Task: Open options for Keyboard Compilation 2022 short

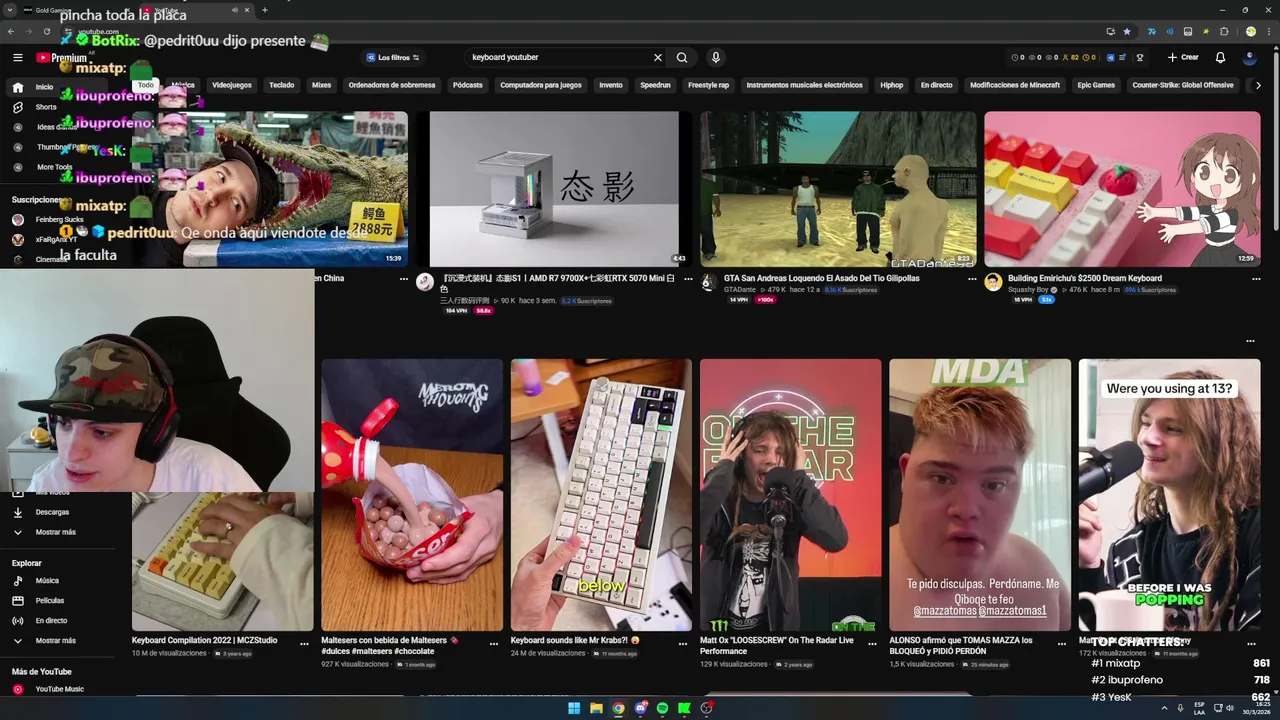Action: pyautogui.click(x=305, y=644)
